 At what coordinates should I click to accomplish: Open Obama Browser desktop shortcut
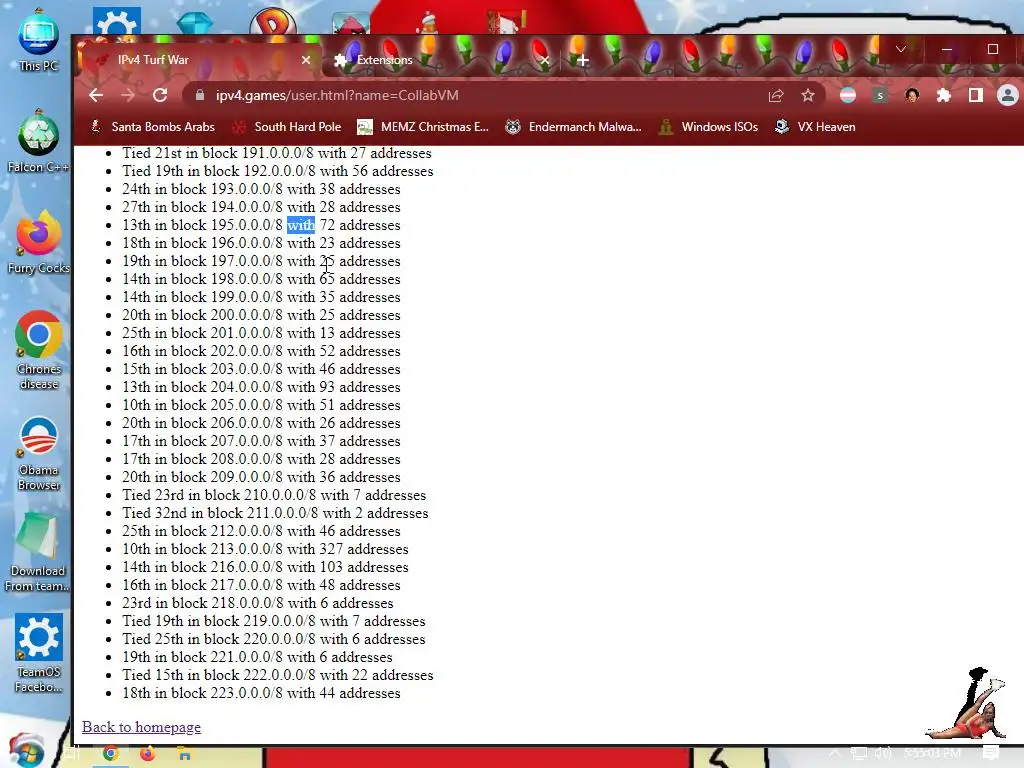pyautogui.click(x=39, y=453)
